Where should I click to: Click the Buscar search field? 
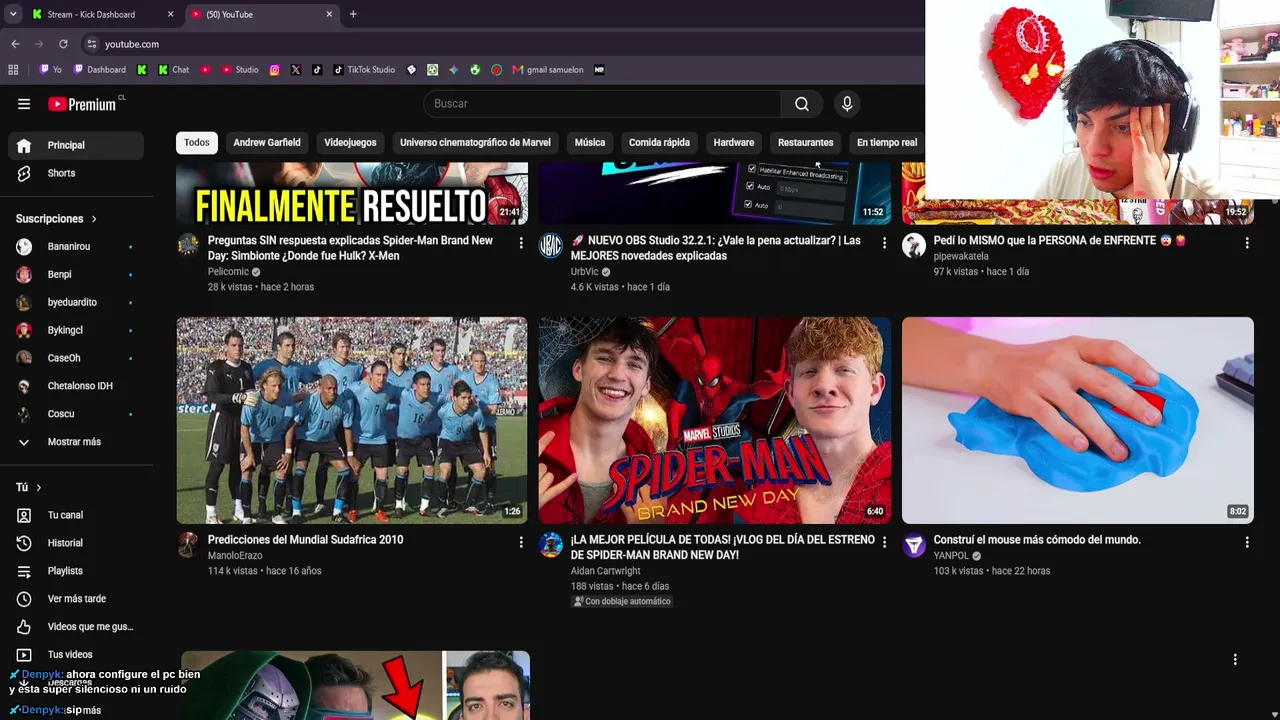(x=602, y=104)
